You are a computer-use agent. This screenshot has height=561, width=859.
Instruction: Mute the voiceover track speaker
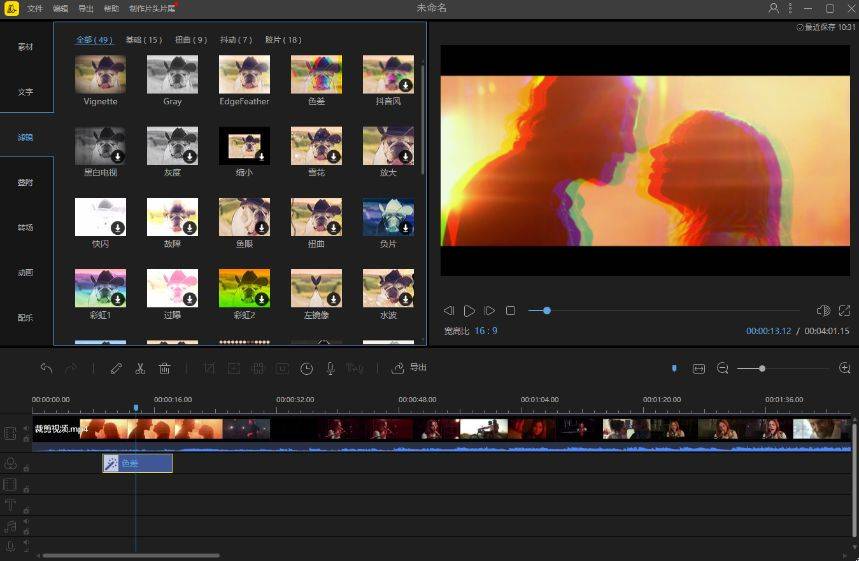click(26, 542)
